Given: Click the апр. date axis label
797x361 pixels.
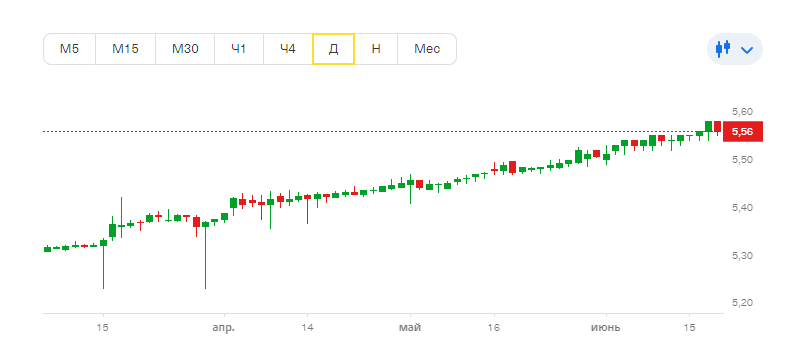Looking at the screenshot, I should (224, 328).
